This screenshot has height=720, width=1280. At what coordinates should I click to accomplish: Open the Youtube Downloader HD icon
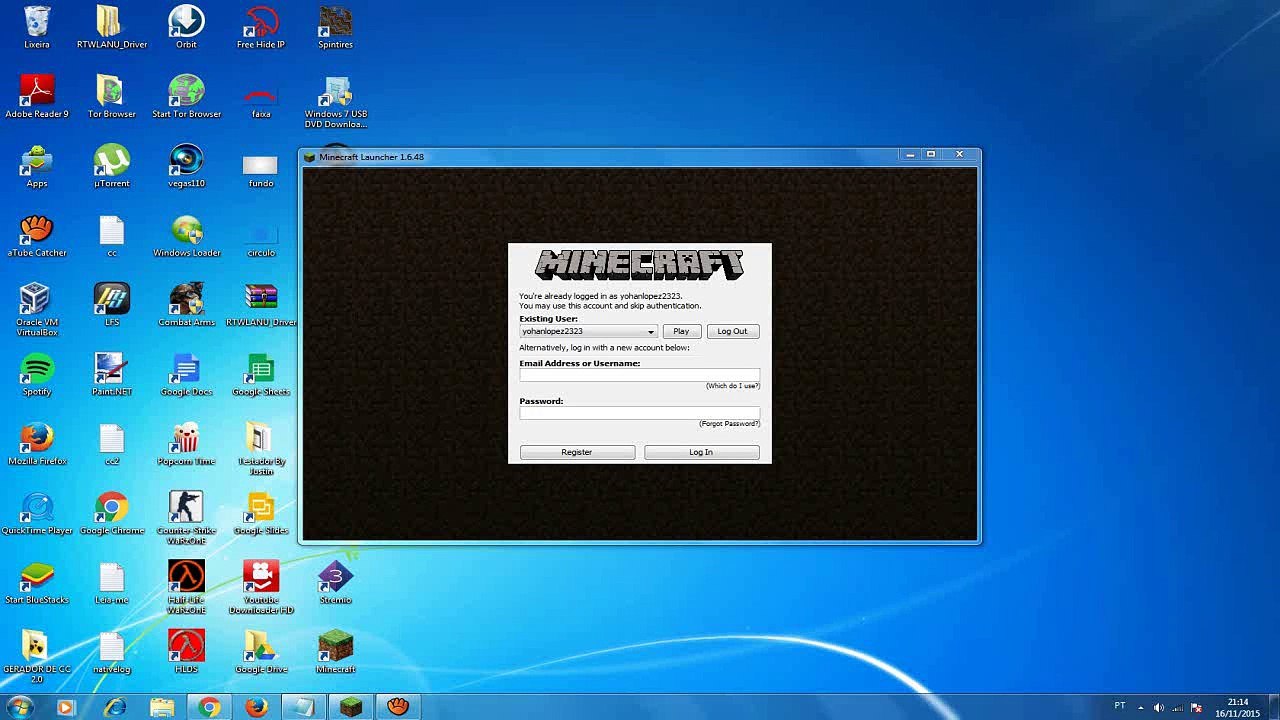(x=261, y=577)
